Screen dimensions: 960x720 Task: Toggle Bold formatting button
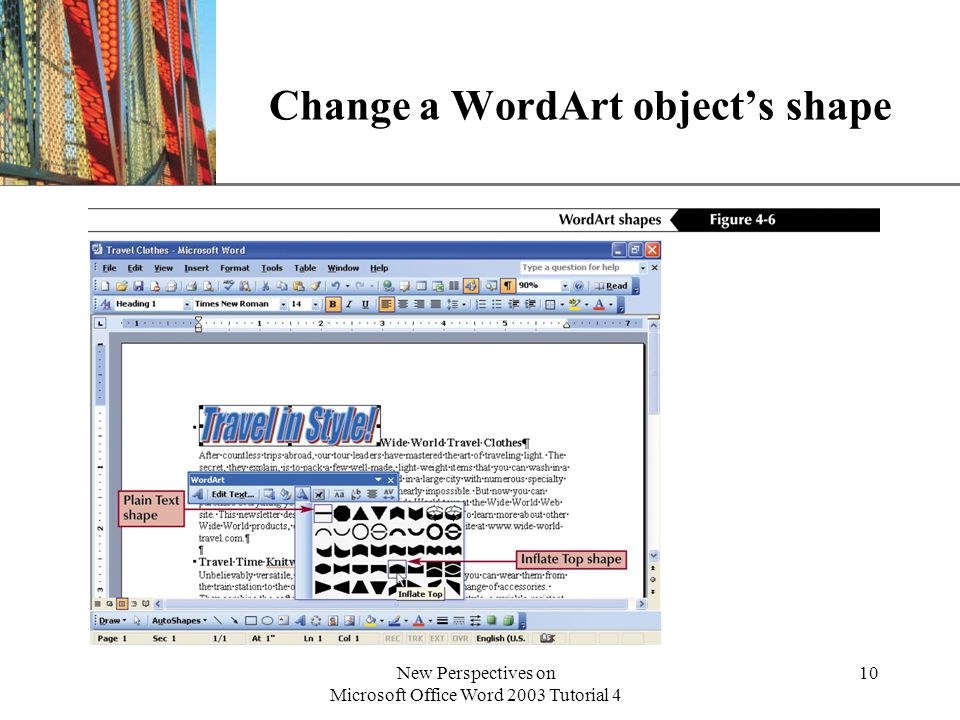332,304
